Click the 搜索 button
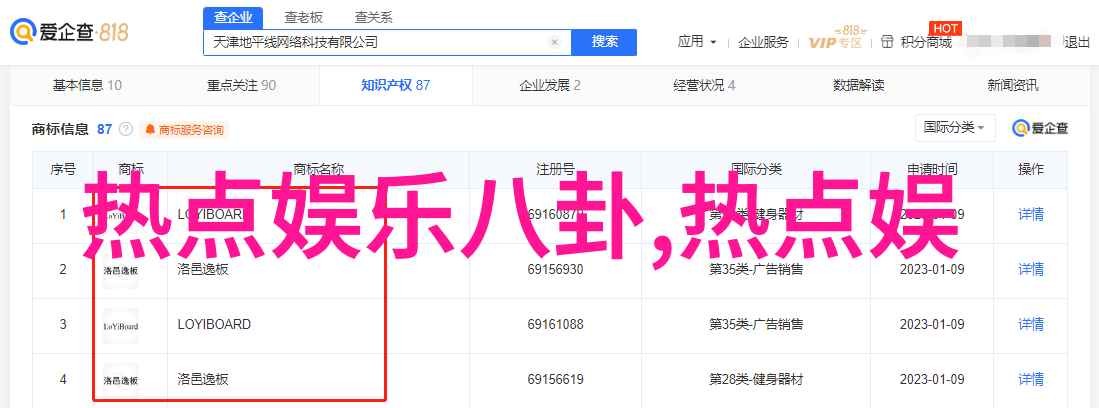Image resolution: width=1099 pixels, height=408 pixels. pos(604,42)
